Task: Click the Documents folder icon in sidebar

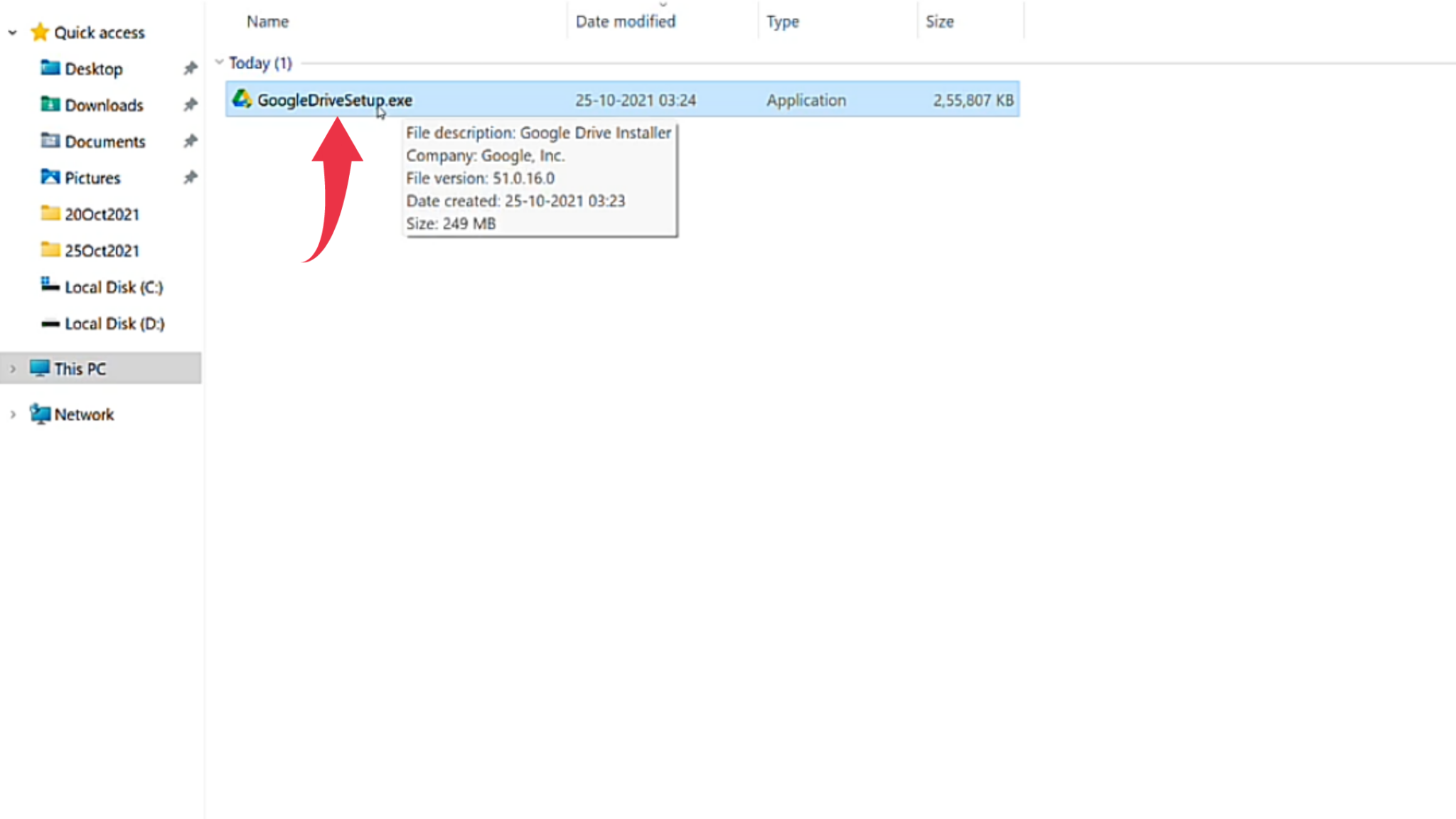Action: pos(50,141)
